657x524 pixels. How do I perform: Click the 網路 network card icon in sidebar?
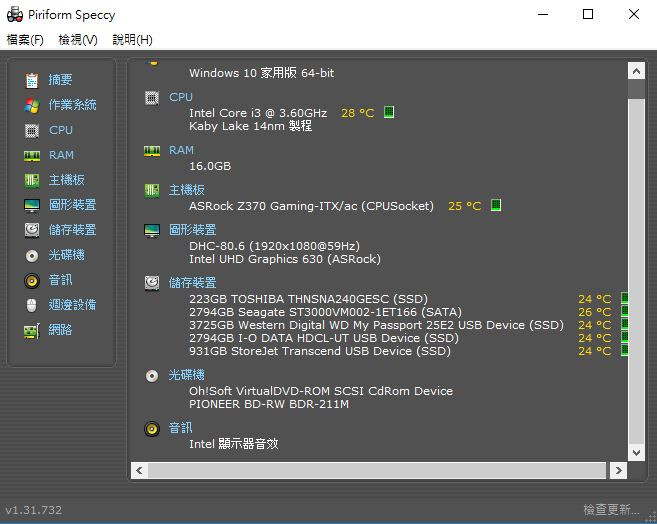32,331
